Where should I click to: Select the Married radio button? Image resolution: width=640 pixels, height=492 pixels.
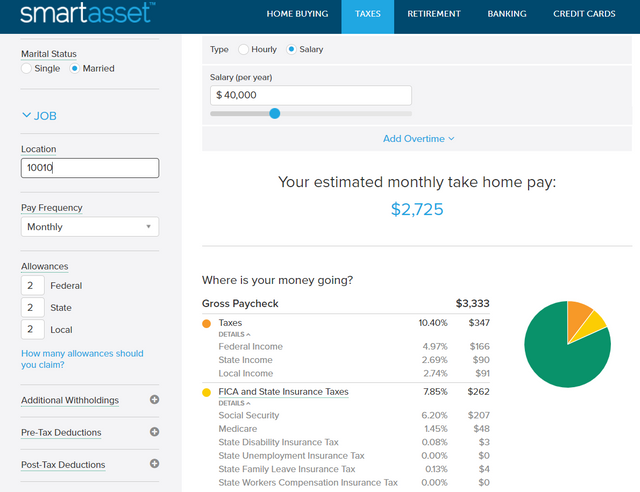click(74, 69)
